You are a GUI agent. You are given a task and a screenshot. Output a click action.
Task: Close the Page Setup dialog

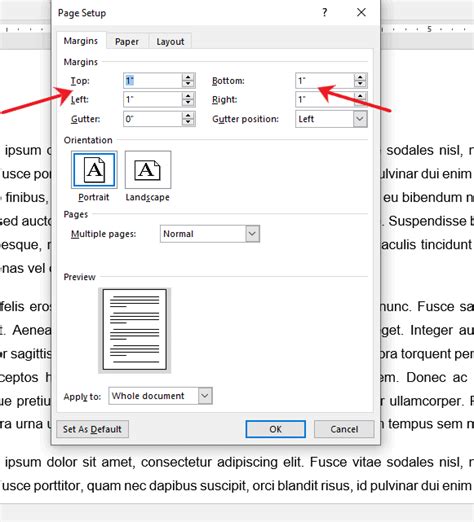tap(361, 13)
